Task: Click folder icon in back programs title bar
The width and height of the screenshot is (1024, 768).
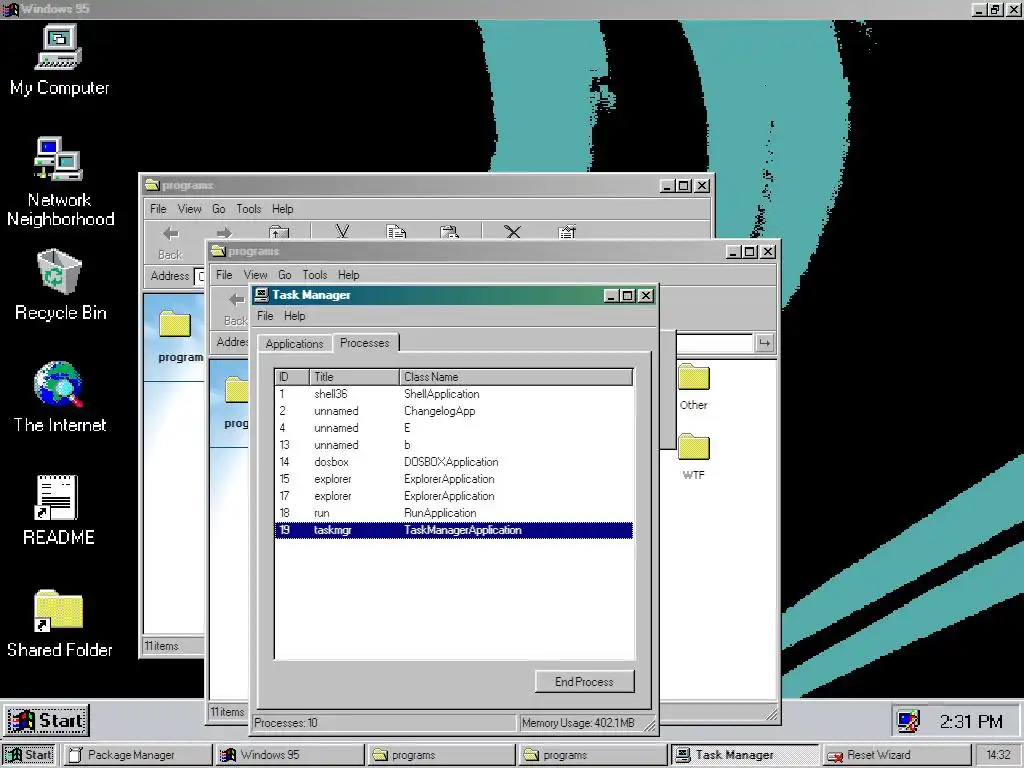Action: click(x=152, y=185)
